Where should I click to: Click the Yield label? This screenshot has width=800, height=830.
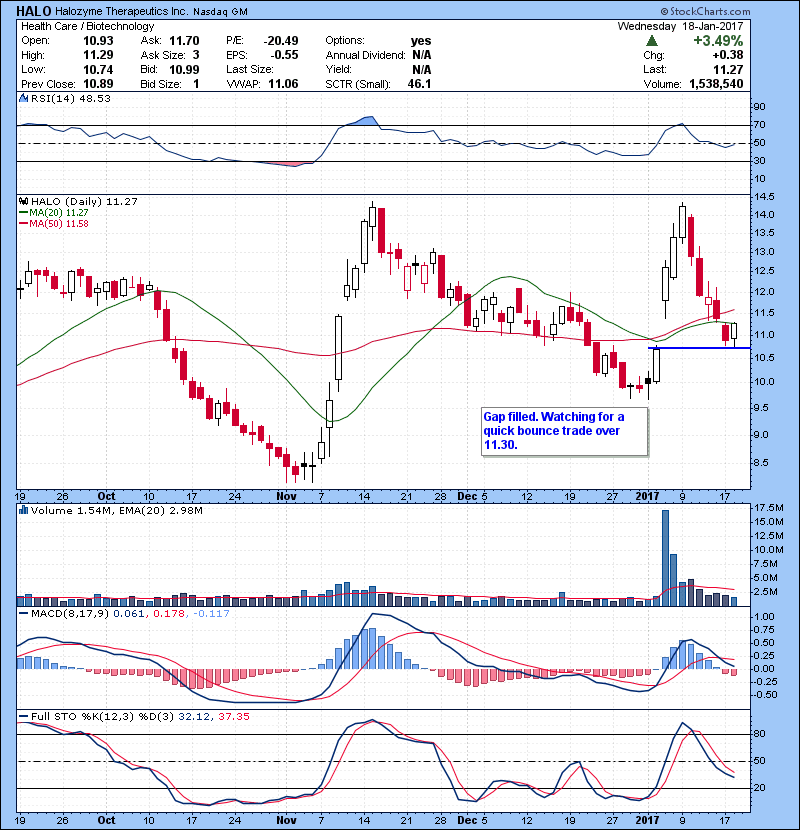(338, 69)
